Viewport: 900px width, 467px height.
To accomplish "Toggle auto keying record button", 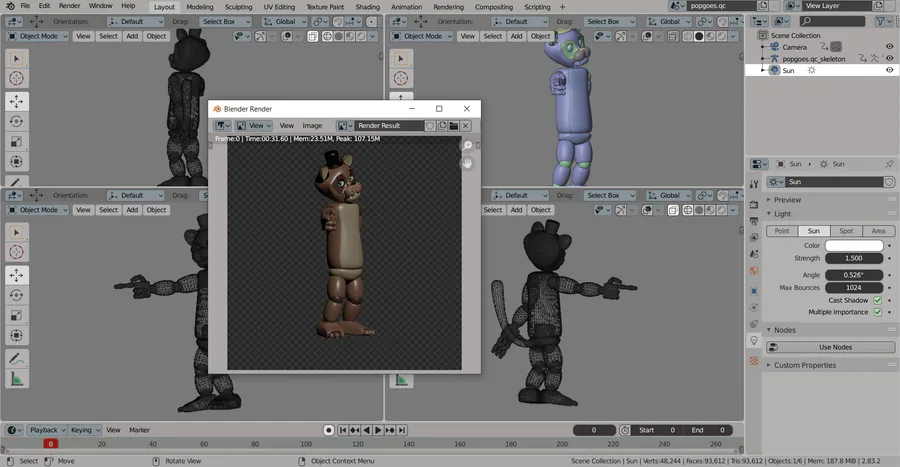I will (328, 430).
